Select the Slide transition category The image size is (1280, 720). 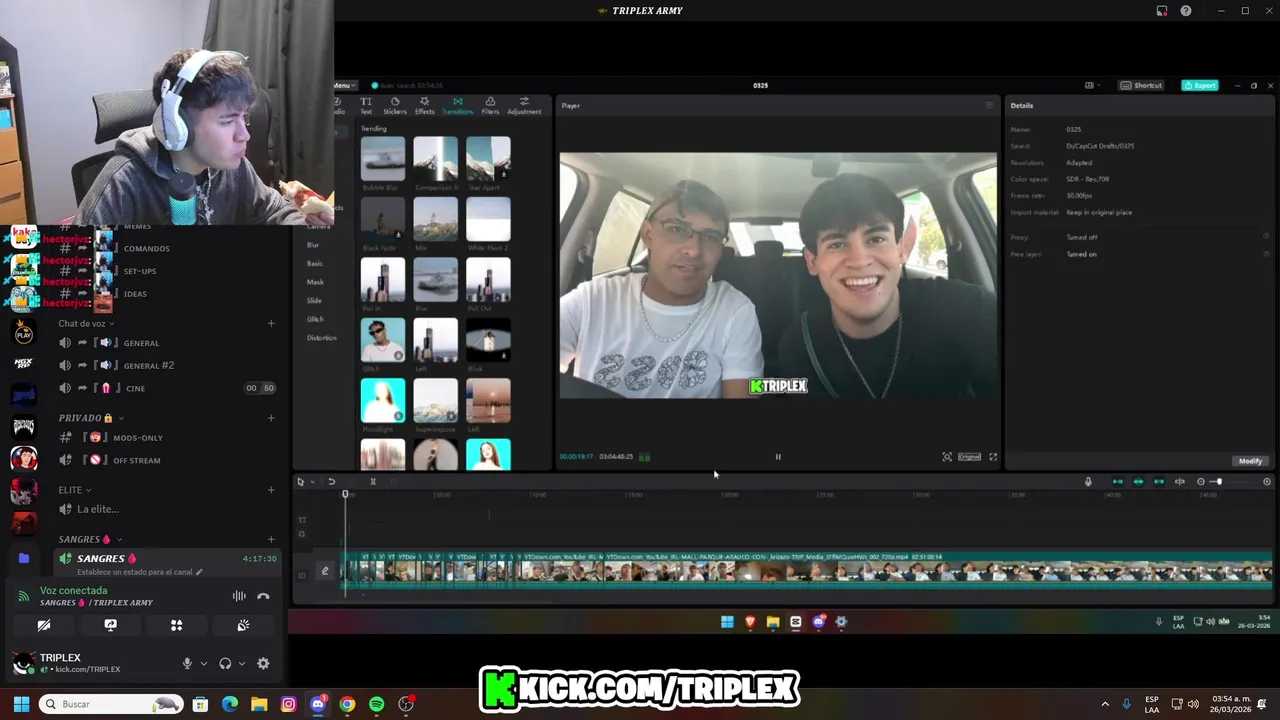314,300
